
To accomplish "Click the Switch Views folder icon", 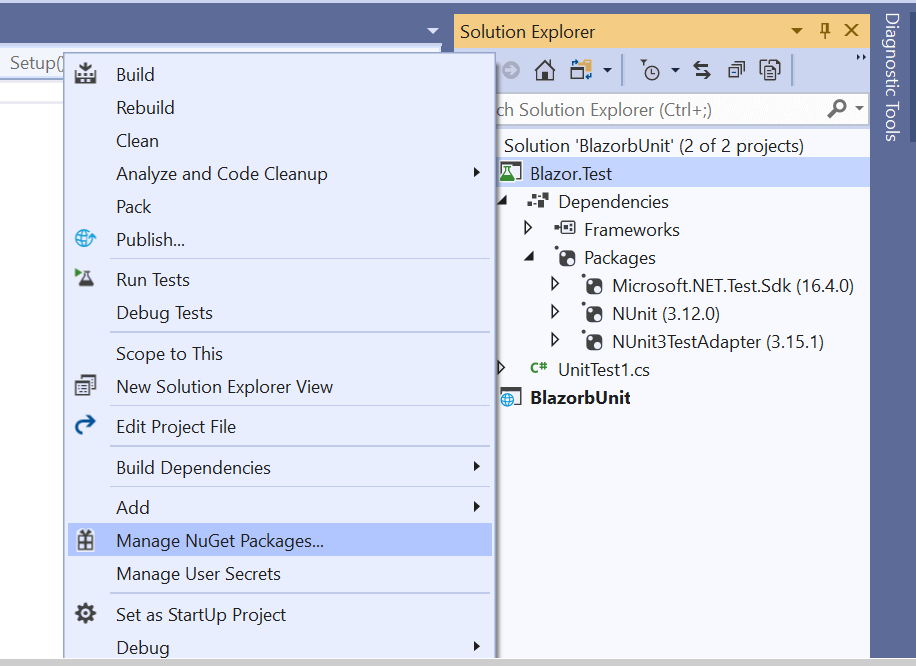I will pos(581,70).
